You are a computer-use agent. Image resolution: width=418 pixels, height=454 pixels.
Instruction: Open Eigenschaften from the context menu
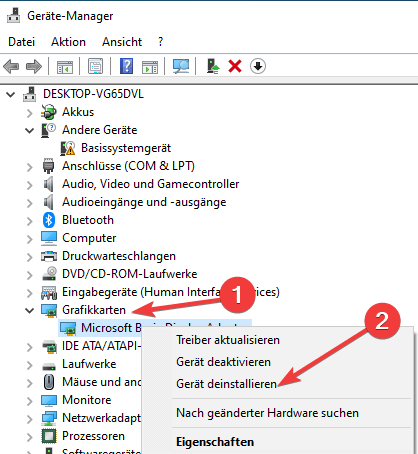pos(215,442)
